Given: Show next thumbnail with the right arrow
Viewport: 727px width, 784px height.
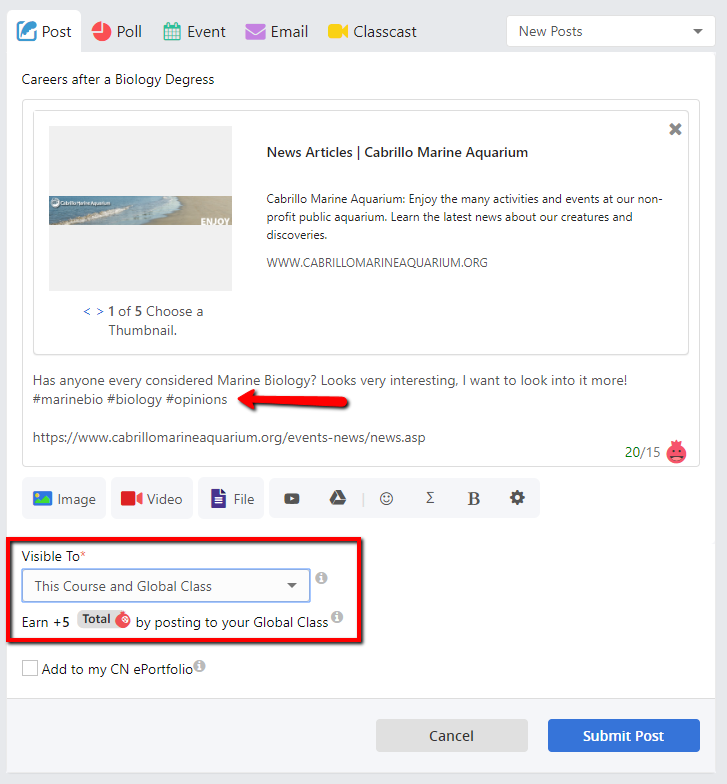Looking at the screenshot, I should (100, 312).
